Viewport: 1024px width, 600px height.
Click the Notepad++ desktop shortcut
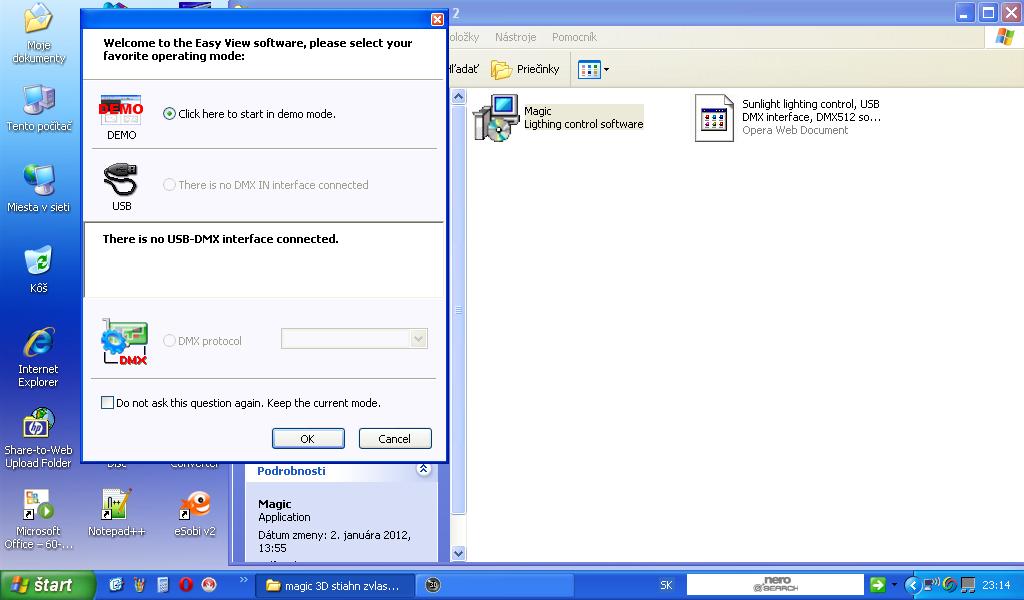pyautogui.click(x=117, y=505)
